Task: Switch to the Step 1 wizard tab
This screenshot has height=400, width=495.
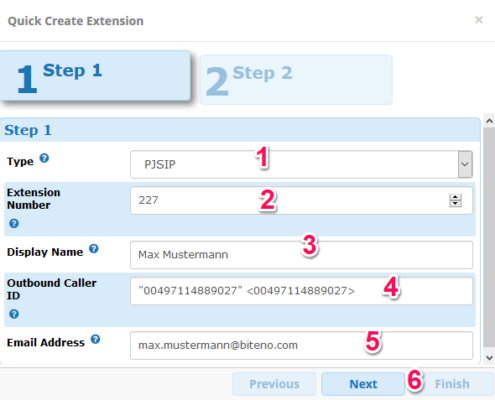Action: [95, 76]
